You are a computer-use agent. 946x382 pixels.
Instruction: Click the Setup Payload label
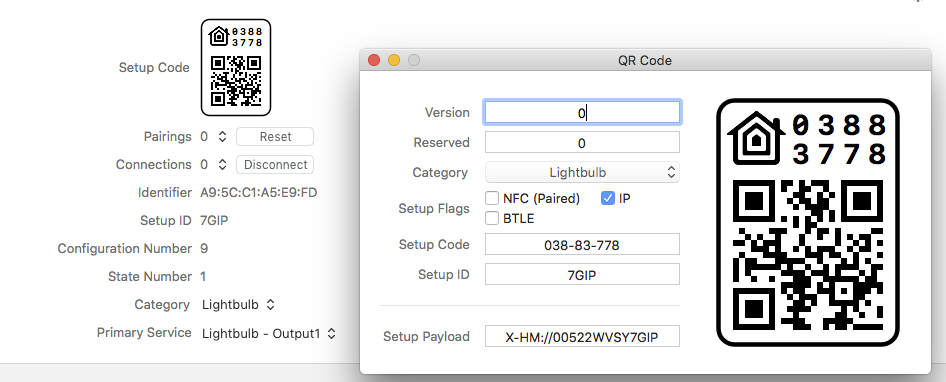point(426,336)
